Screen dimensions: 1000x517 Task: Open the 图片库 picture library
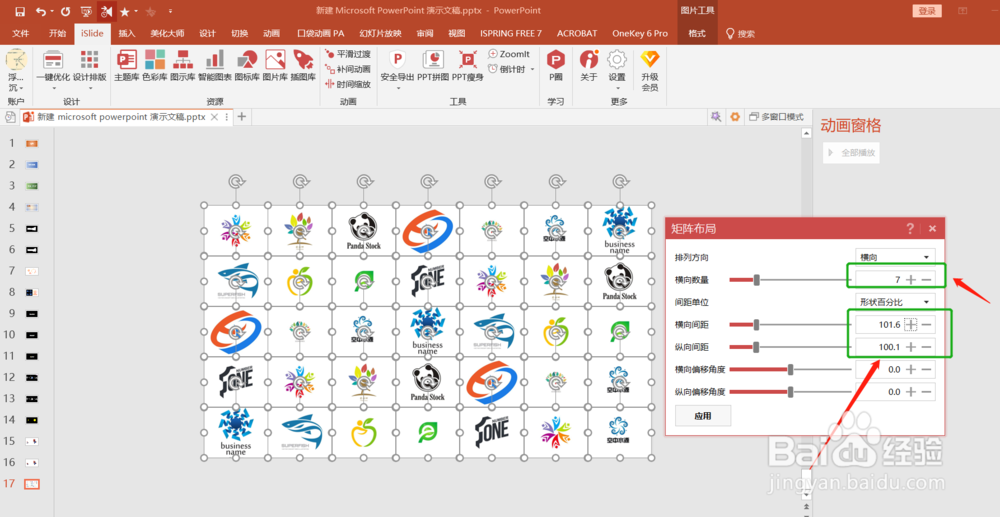pyautogui.click(x=275, y=66)
